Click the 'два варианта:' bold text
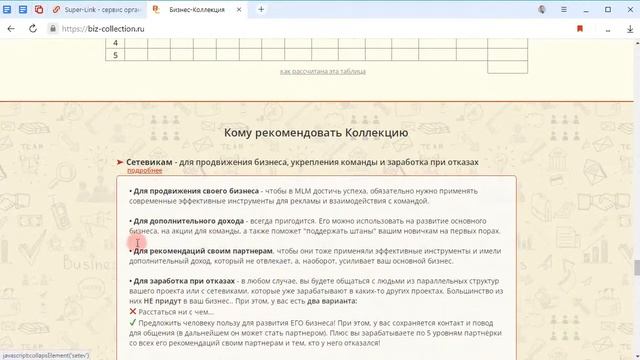This screenshot has height=360, width=640. tap(332, 301)
